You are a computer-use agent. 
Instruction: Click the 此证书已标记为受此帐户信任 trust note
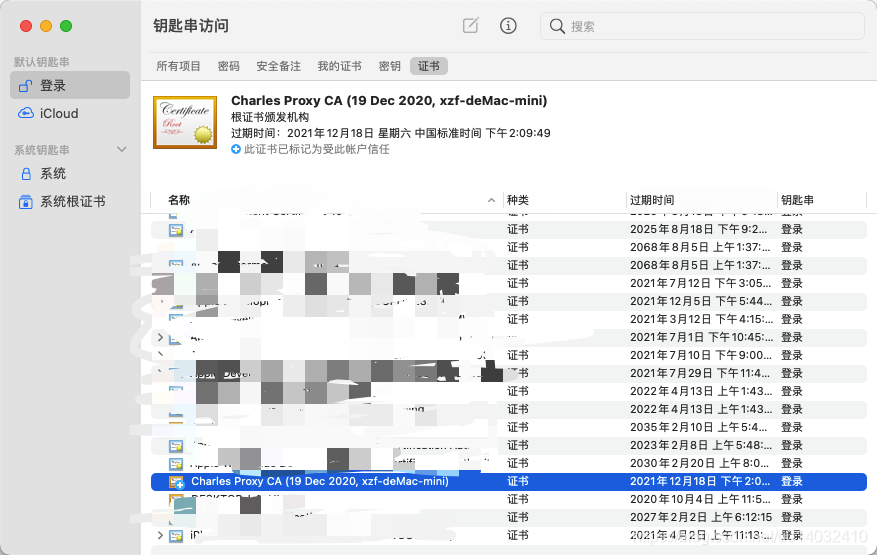point(317,149)
